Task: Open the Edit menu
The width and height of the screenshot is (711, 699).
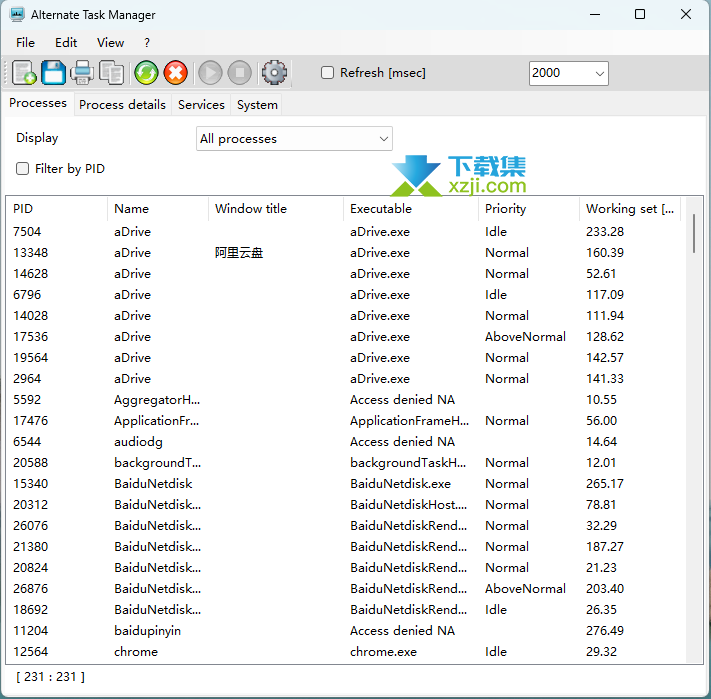Action: pos(66,43)
